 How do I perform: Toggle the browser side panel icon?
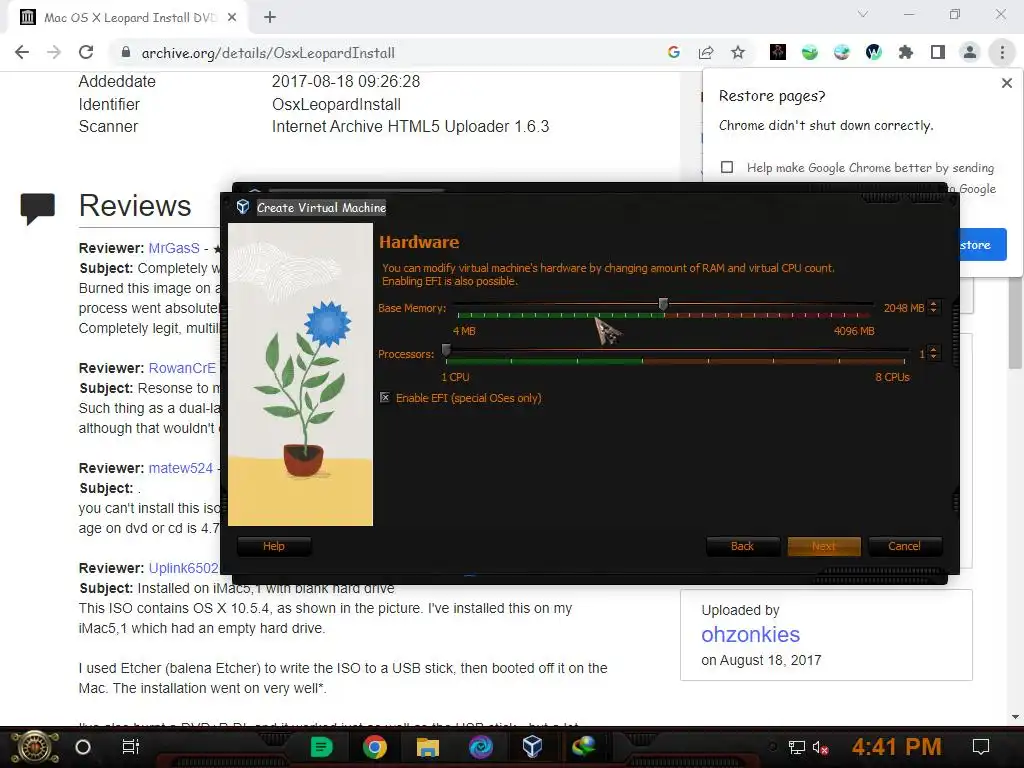[938, 52]
